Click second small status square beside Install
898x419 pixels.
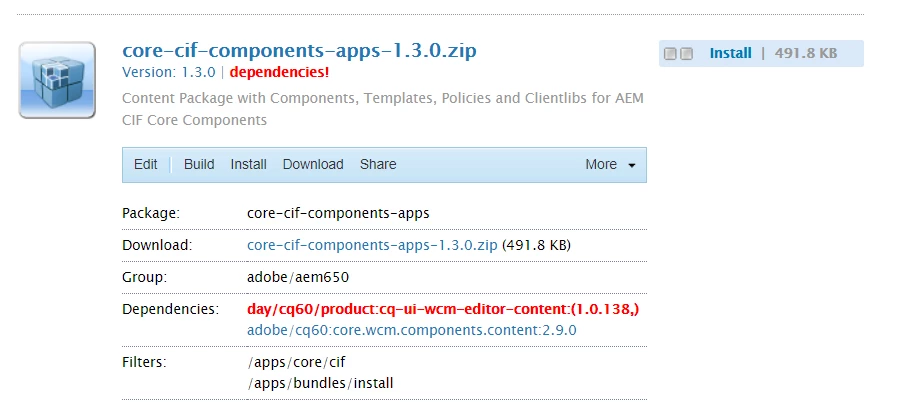(687, 54)
